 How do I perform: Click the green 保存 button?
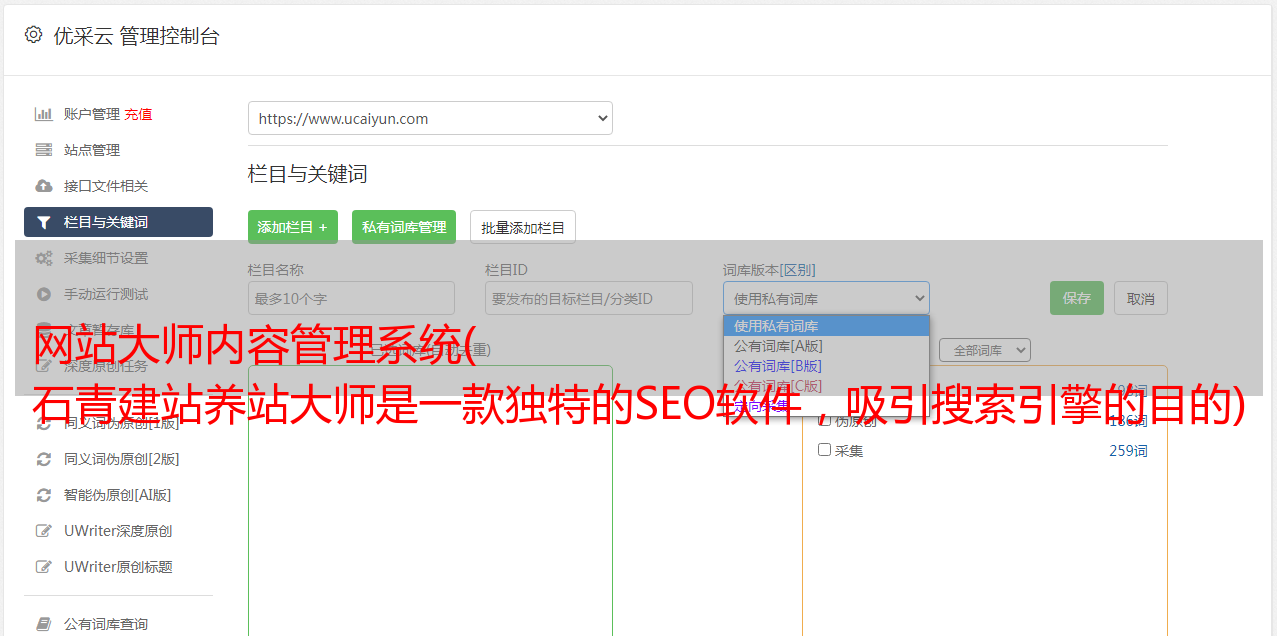1077,298
